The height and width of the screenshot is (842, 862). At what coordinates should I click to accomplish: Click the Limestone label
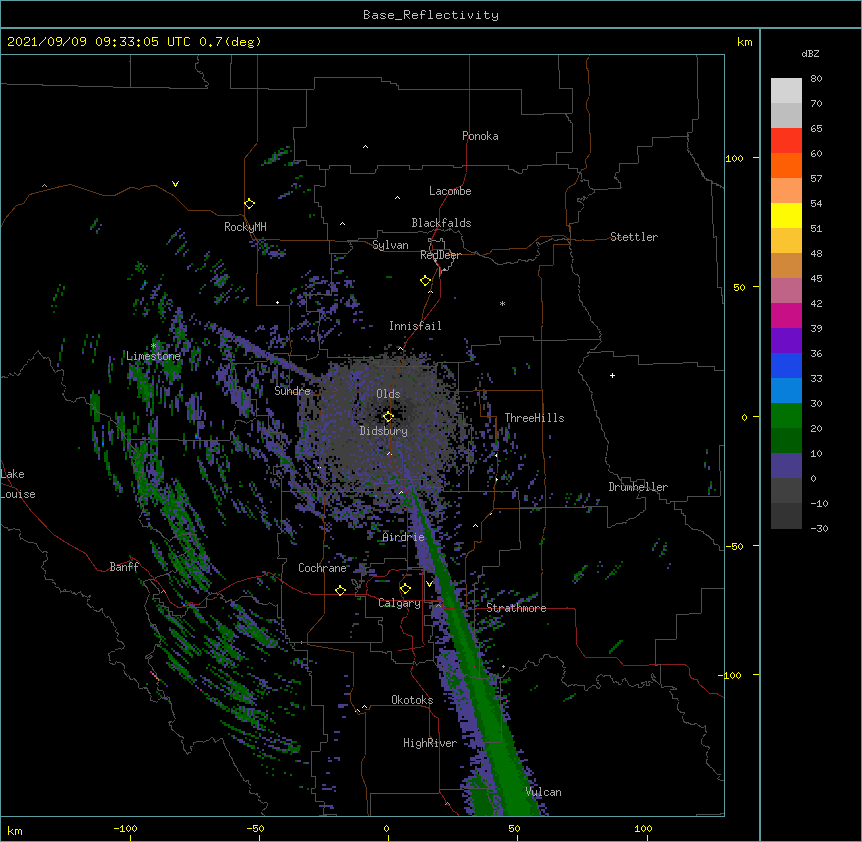pos(153,356)
